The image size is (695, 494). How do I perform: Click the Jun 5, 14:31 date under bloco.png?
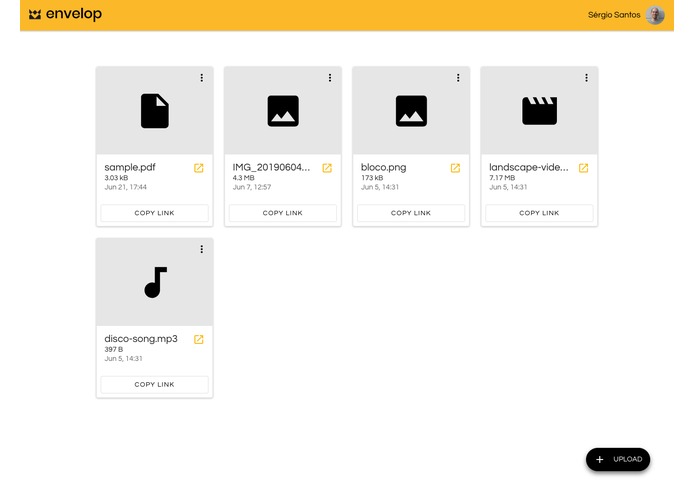(380, 187)
